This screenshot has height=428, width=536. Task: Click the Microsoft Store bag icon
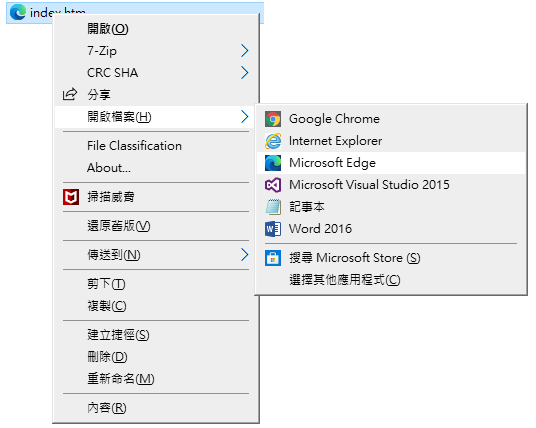(273, 258)
